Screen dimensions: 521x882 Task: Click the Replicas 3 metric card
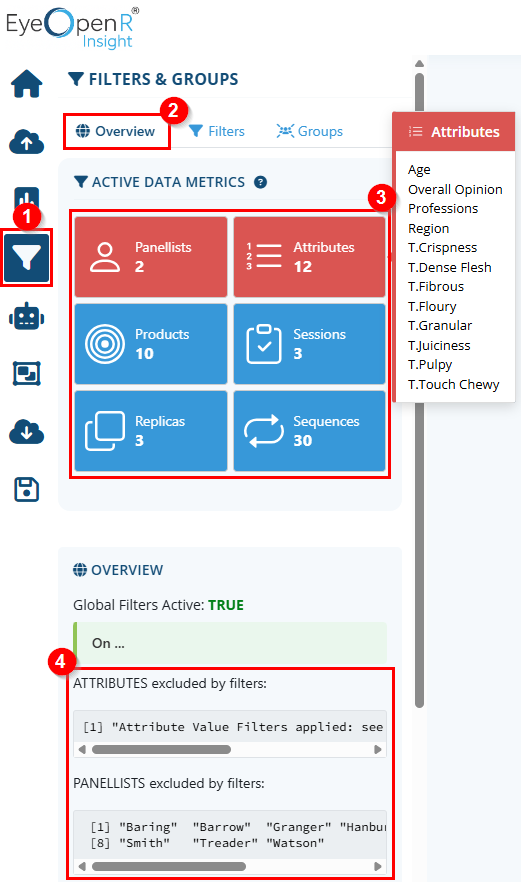[x=151, y=431]
